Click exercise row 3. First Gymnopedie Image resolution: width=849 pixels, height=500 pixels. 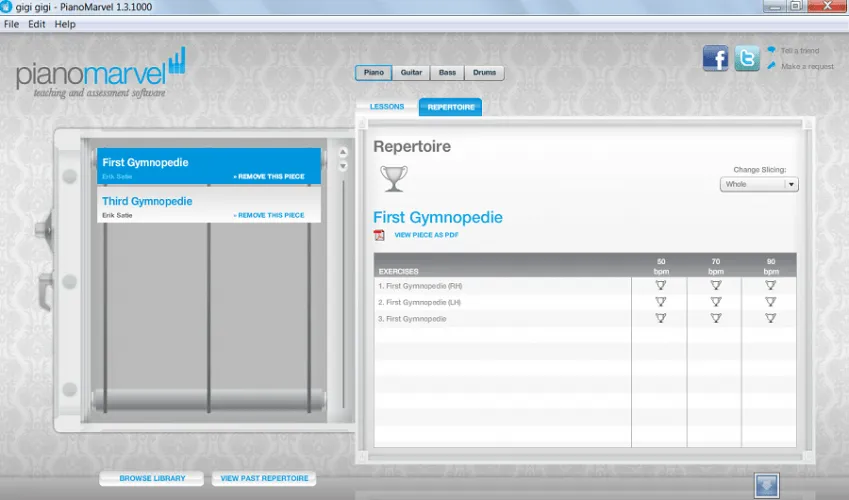tap(502, 319)
